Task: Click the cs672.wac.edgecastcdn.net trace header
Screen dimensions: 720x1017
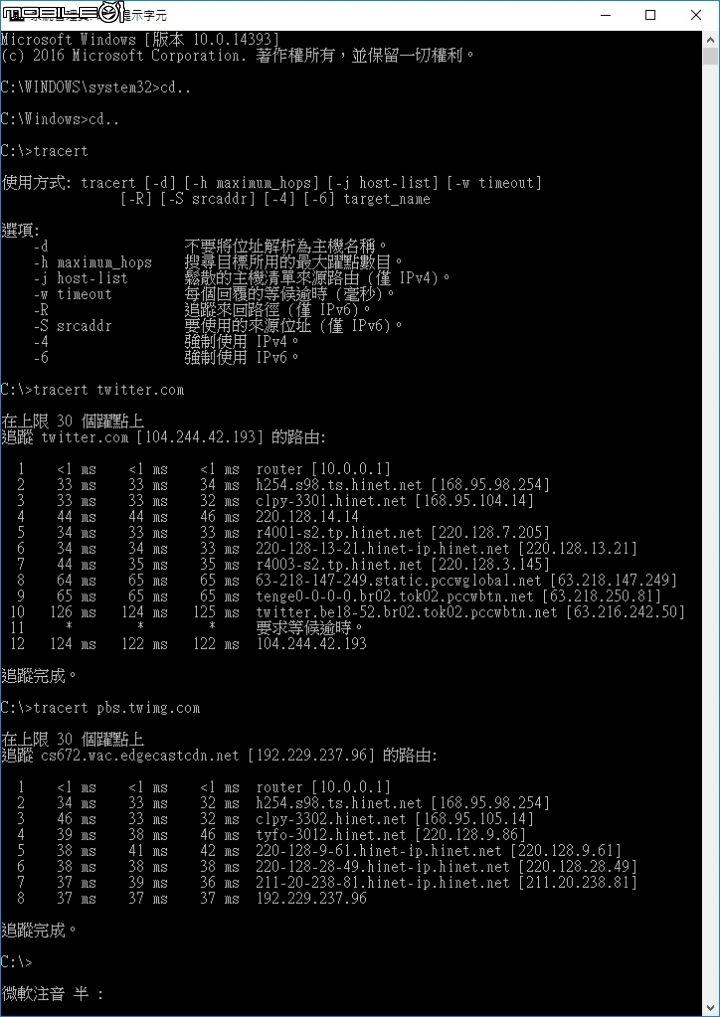Action: (x=219, y=756)
